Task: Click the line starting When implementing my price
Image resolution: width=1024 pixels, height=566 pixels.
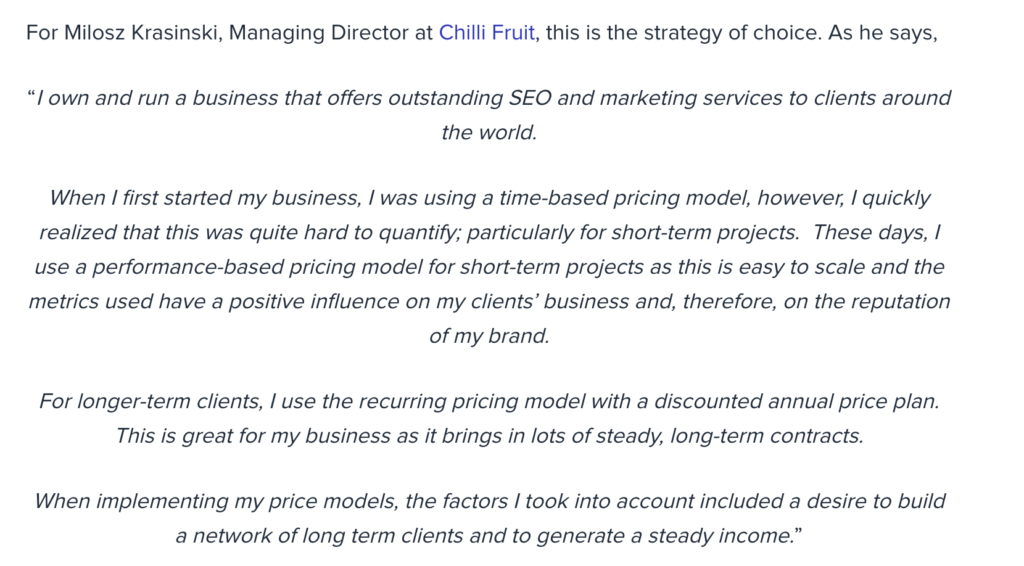Action: pos(490,501)
